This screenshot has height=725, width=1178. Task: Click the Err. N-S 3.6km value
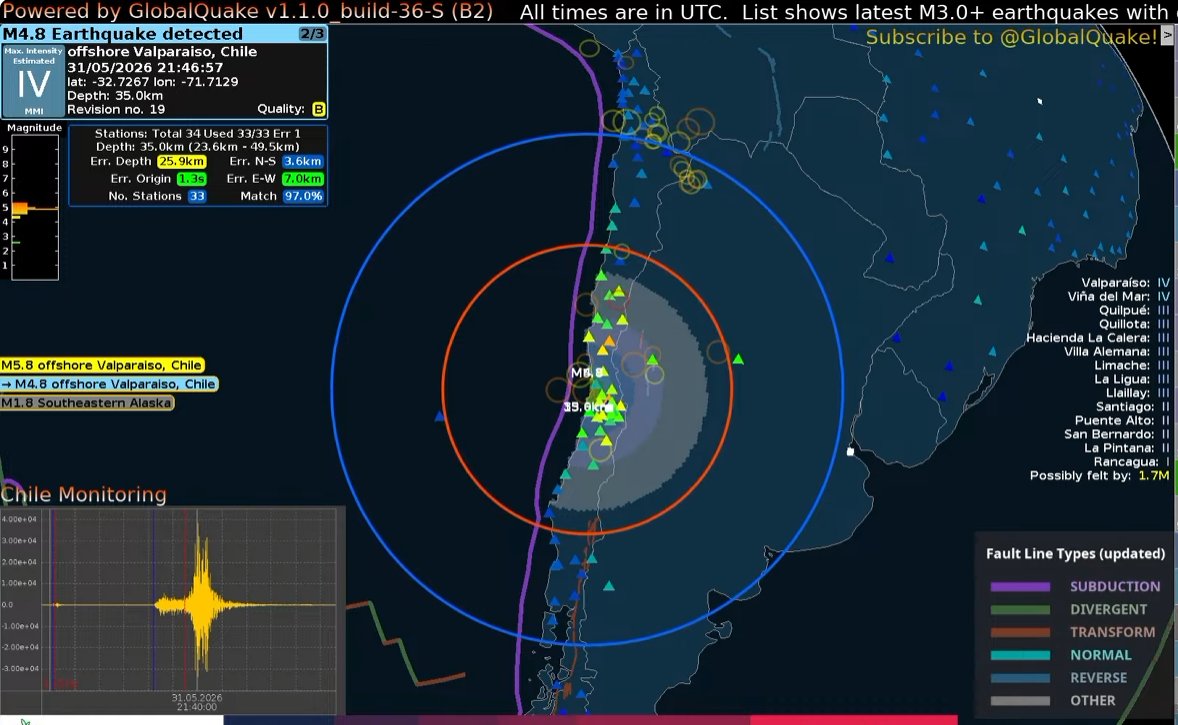tap(303, 162)
